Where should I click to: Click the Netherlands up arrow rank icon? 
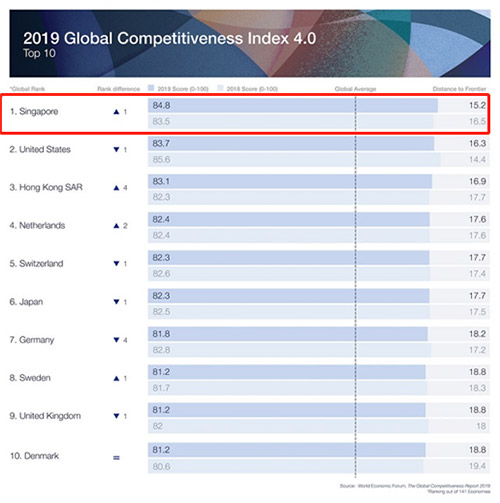116,226
